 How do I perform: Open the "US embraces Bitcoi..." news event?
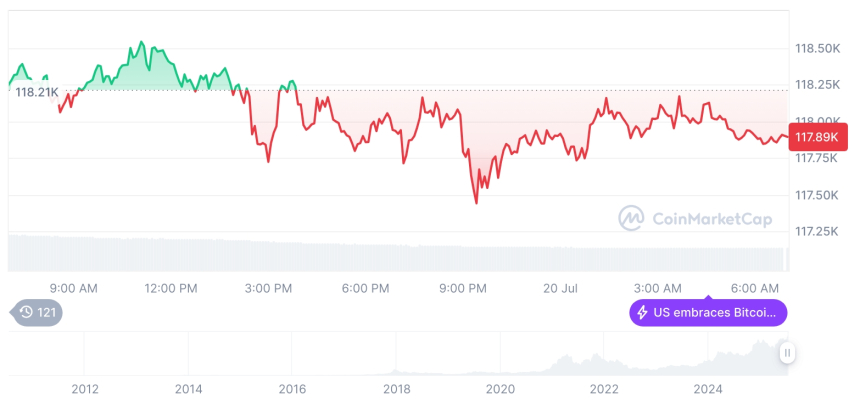709,313
